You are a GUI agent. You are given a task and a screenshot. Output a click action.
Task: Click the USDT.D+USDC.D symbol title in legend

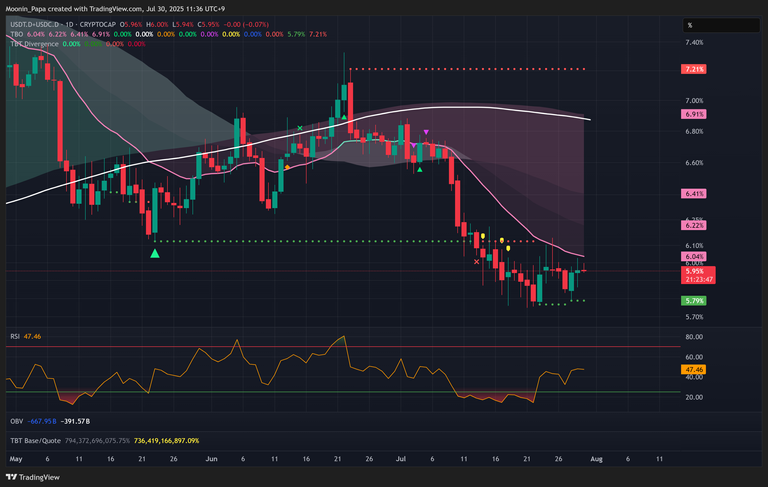63,24
